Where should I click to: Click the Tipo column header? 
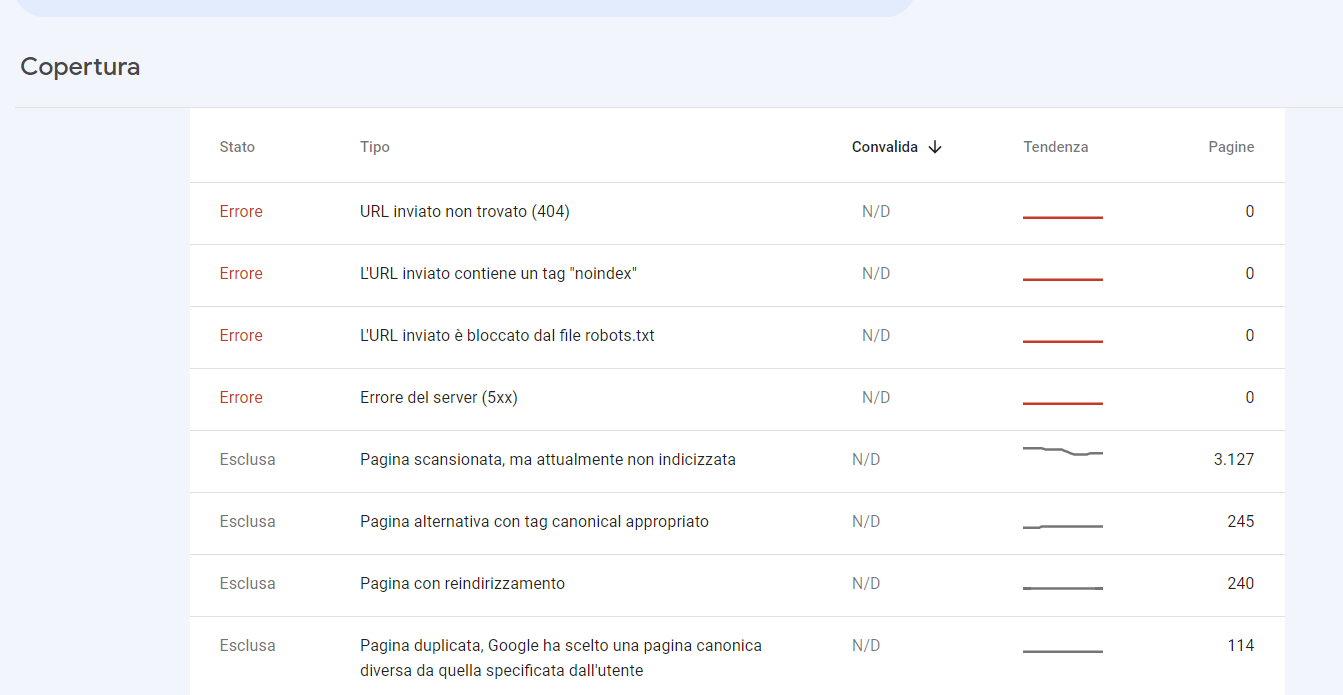pyautogui.click(x=375, y=147)
